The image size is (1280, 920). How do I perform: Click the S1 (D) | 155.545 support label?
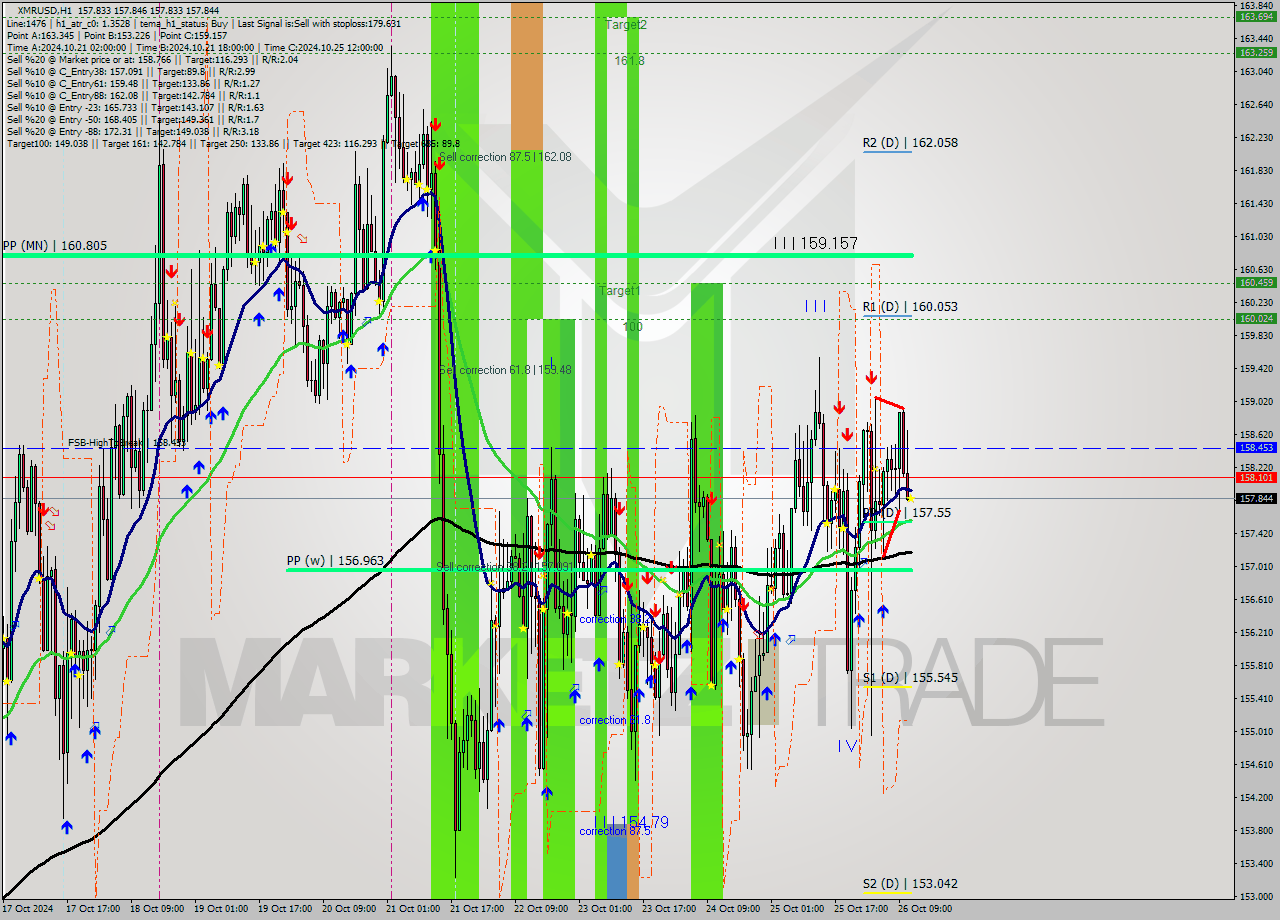click(x=910, y=678)
